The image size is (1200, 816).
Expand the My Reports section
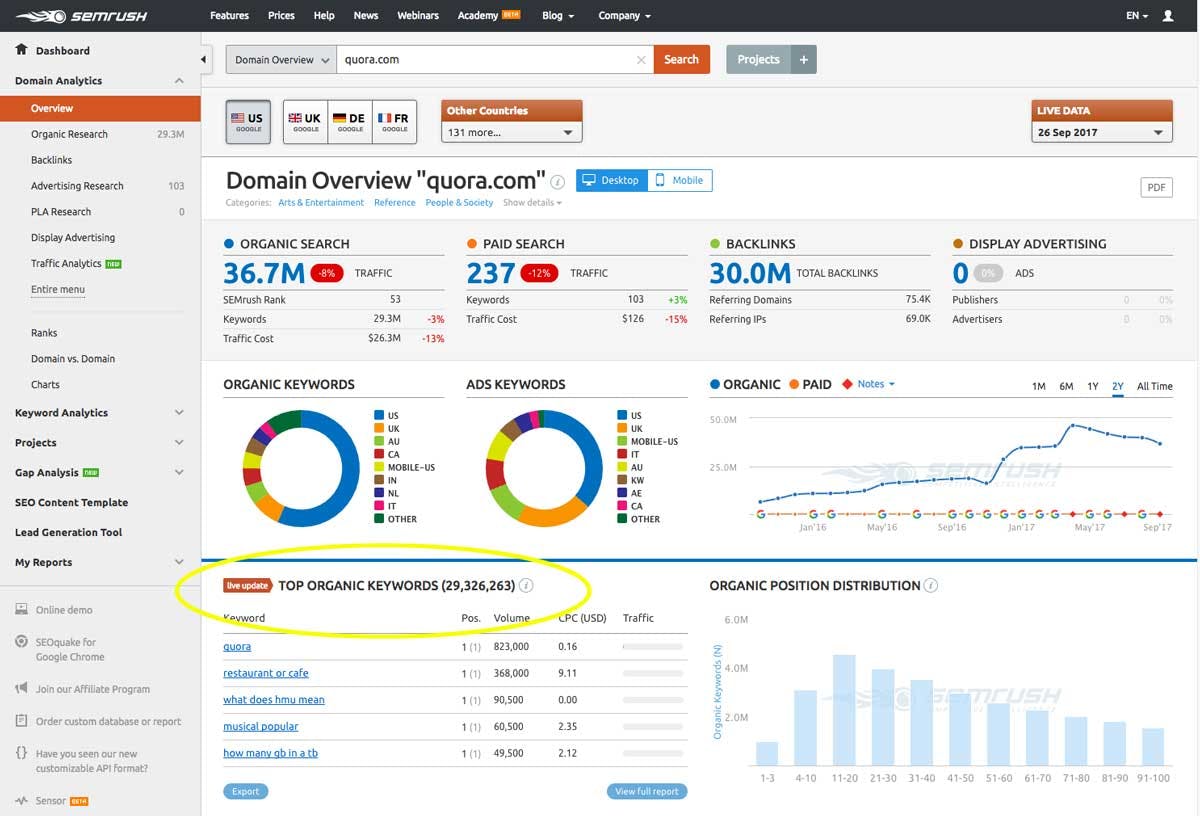(x=179, y=562)
